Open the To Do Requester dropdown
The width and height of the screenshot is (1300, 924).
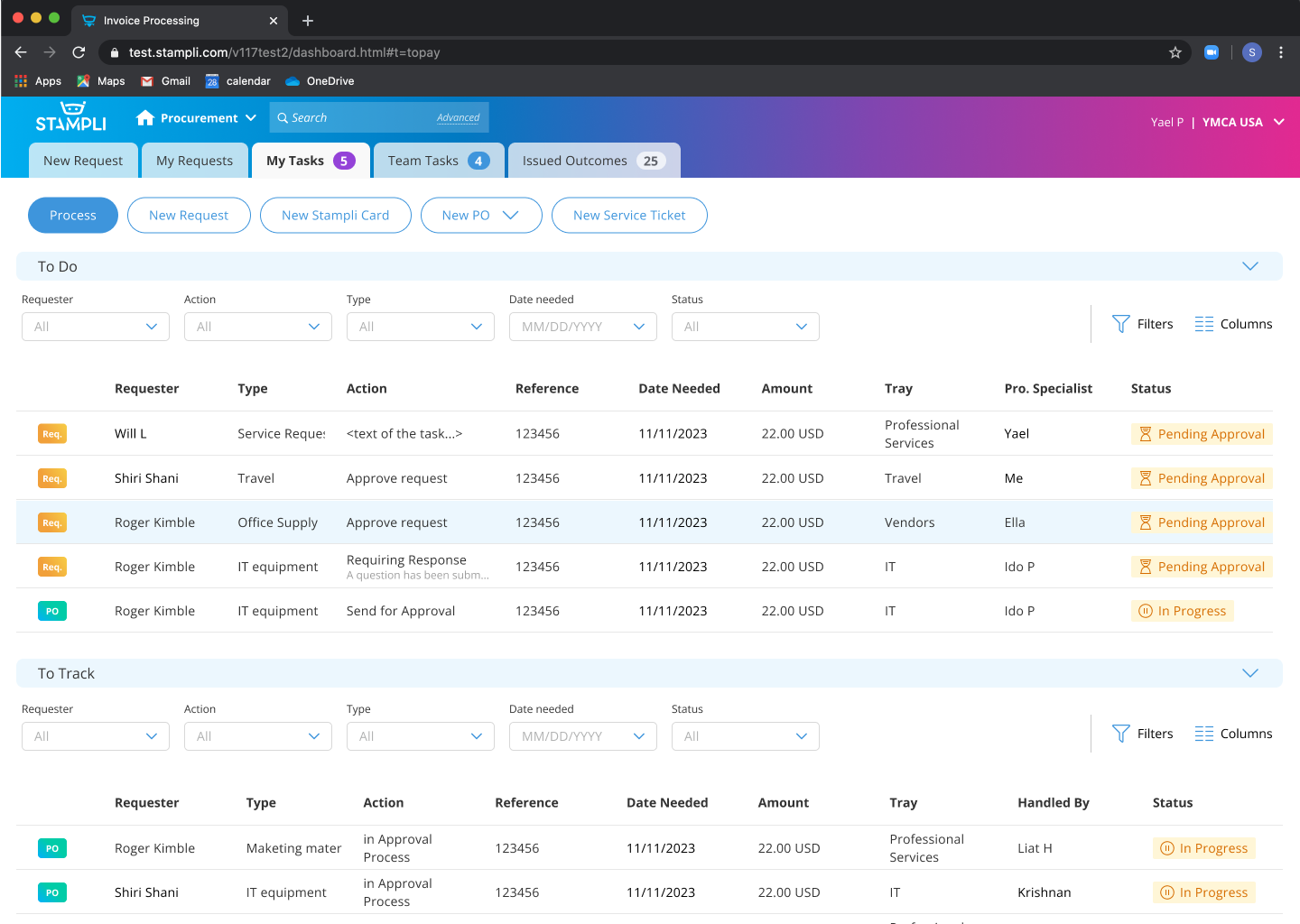pyautogui.click(x=96, y=327)
